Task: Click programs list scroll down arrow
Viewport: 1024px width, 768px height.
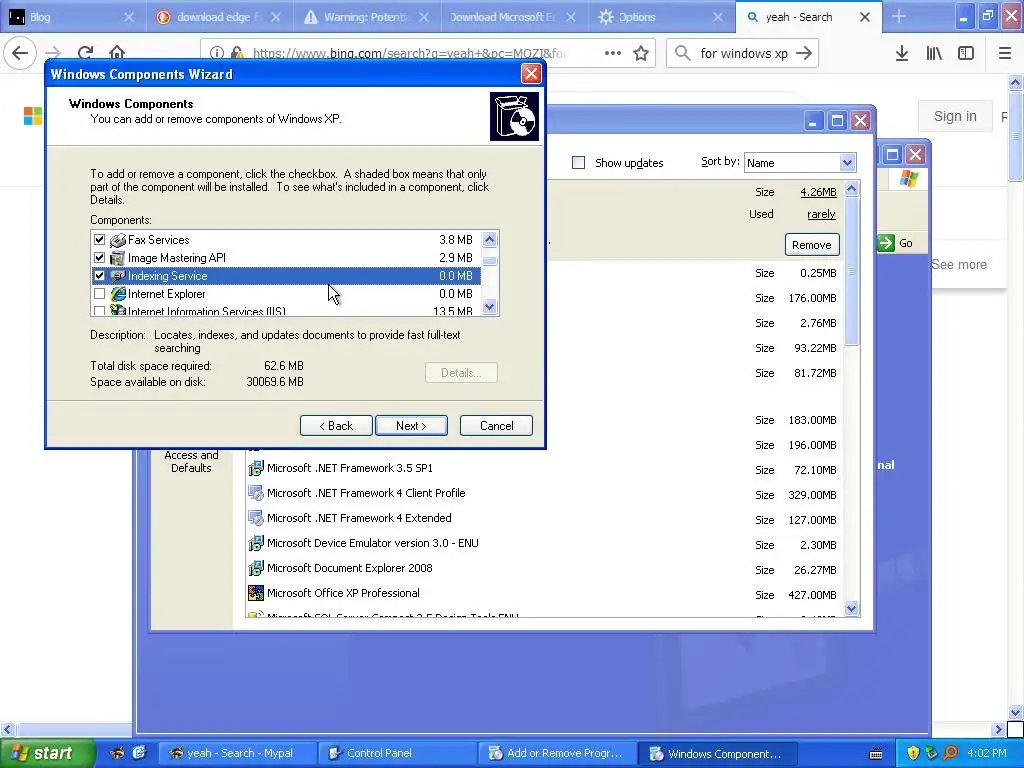Action: coord(851,608)
